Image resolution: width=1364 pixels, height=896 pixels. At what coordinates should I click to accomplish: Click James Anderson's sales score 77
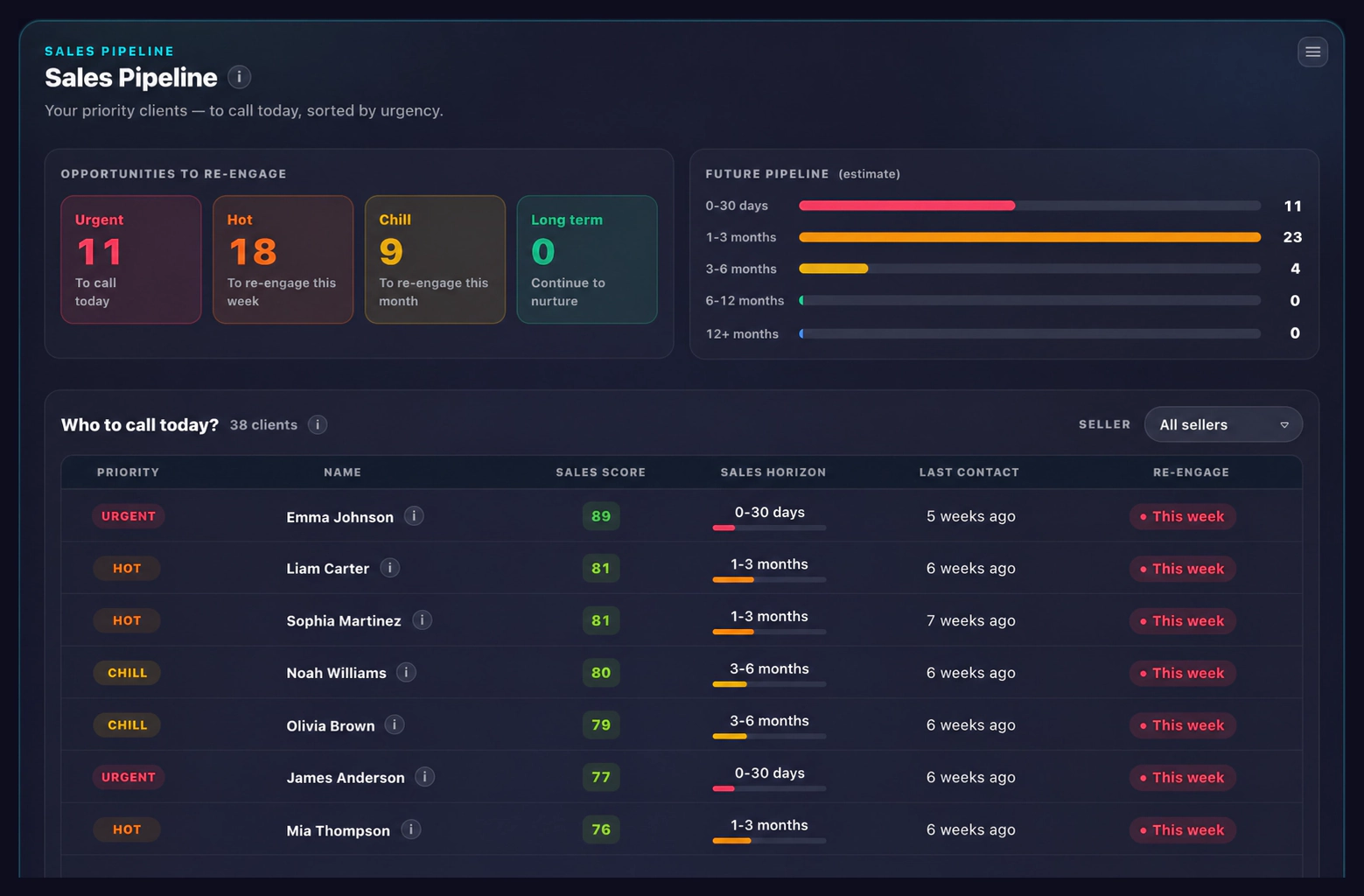point(601,777)
